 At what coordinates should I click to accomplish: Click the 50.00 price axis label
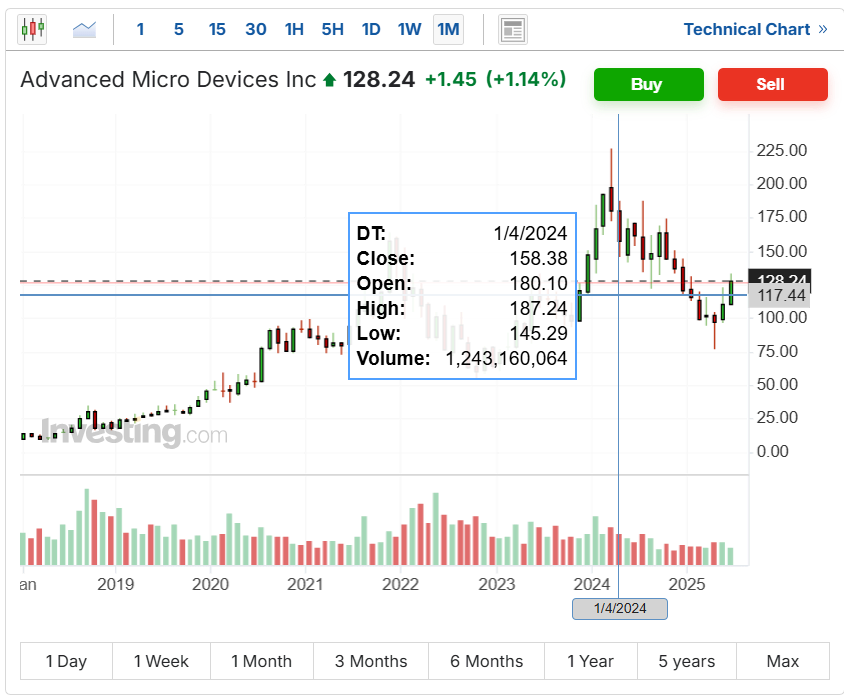tap(777, 385)
